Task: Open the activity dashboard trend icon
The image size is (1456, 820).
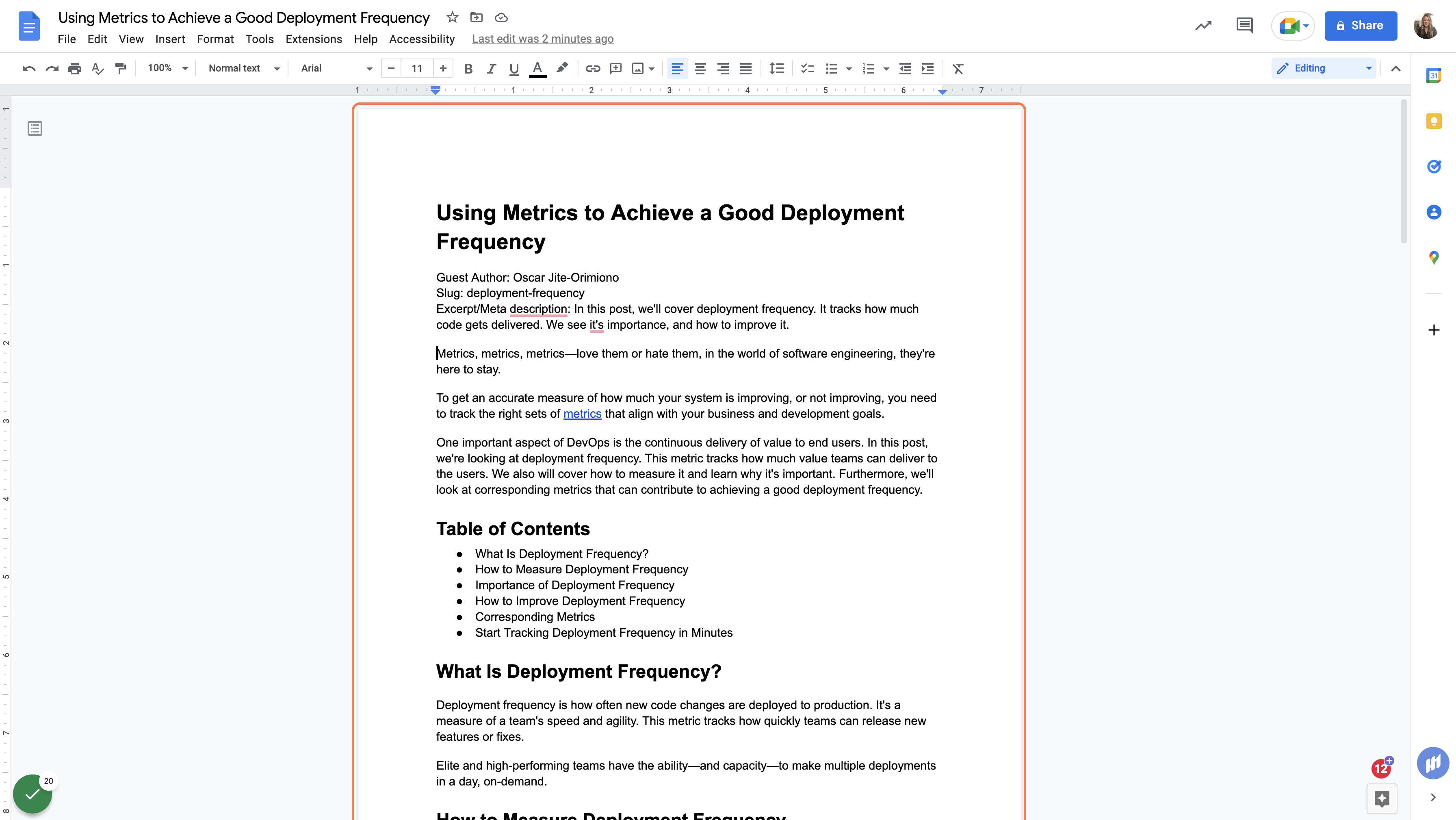Action: [x=1203, y=26]
